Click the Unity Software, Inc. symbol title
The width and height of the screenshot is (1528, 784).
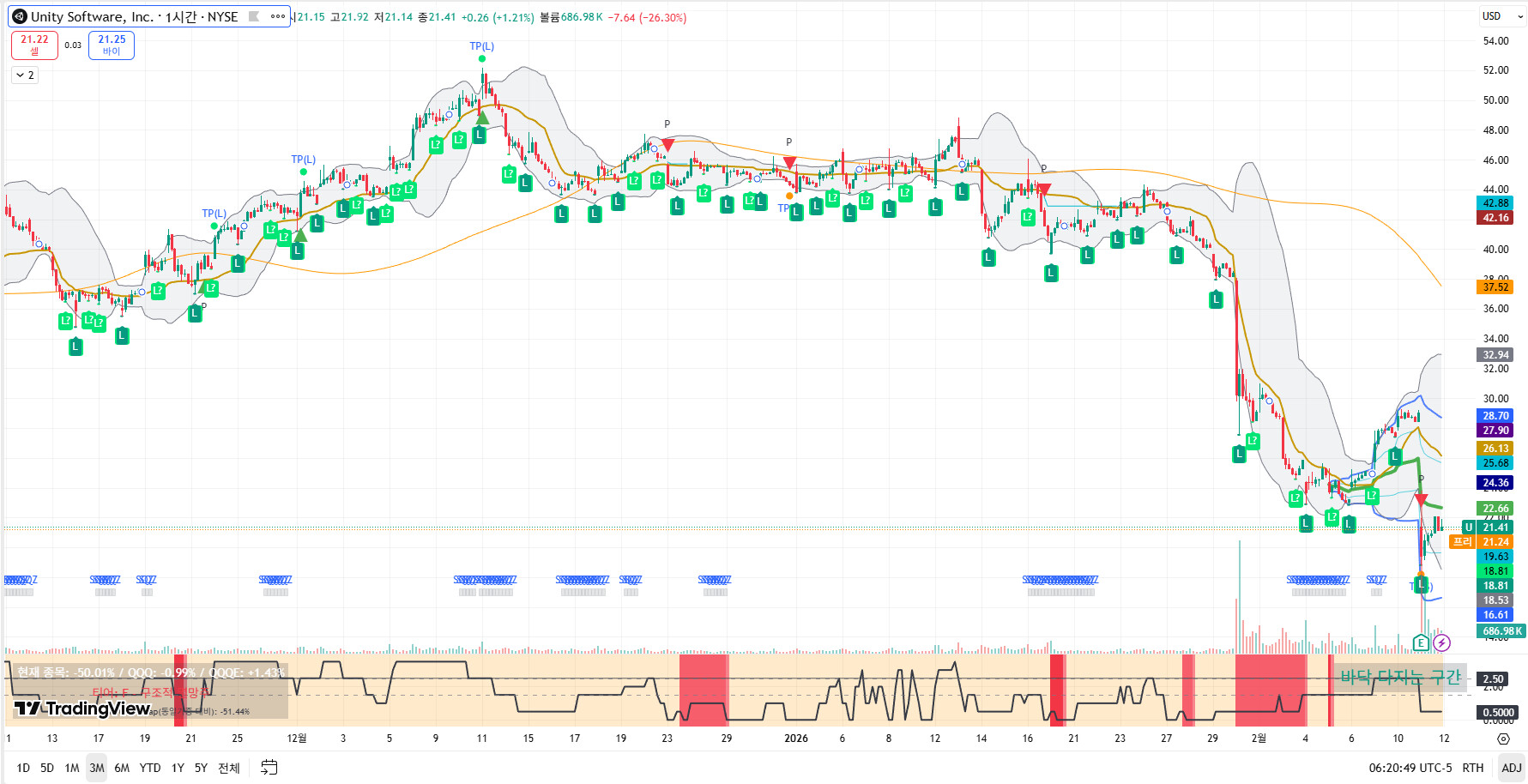92,16
